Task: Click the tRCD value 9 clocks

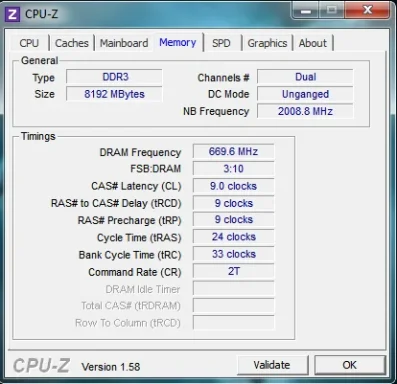Action: (x=234, y=203)
